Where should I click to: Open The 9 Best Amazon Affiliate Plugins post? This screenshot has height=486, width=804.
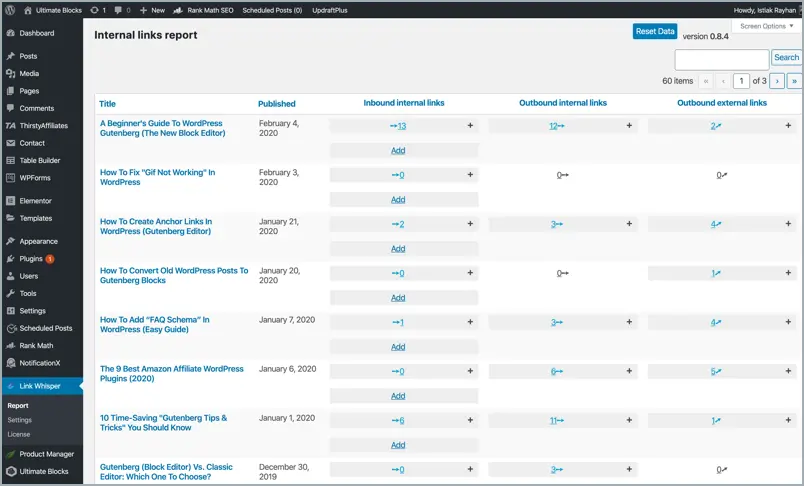pos(172,374)
